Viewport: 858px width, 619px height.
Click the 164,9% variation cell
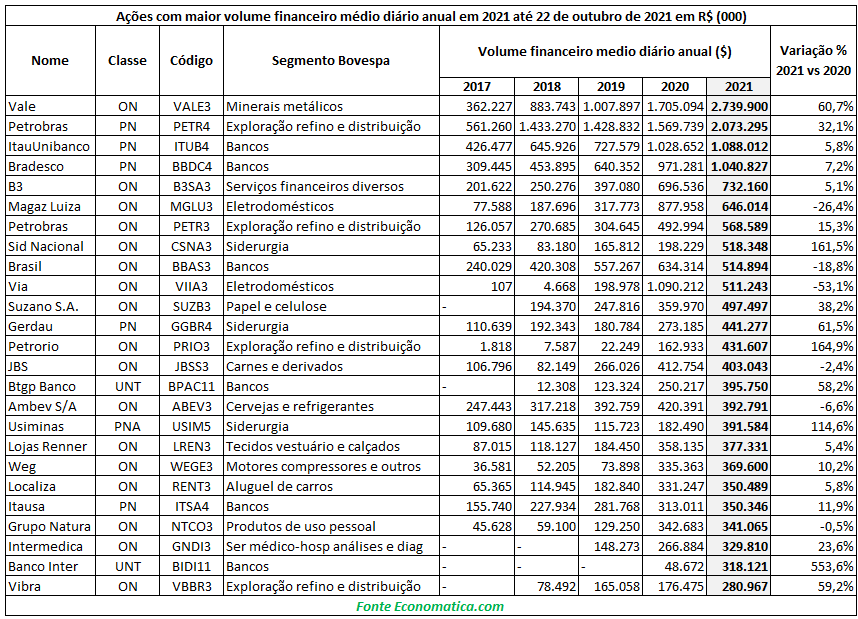tap(813, 346)
